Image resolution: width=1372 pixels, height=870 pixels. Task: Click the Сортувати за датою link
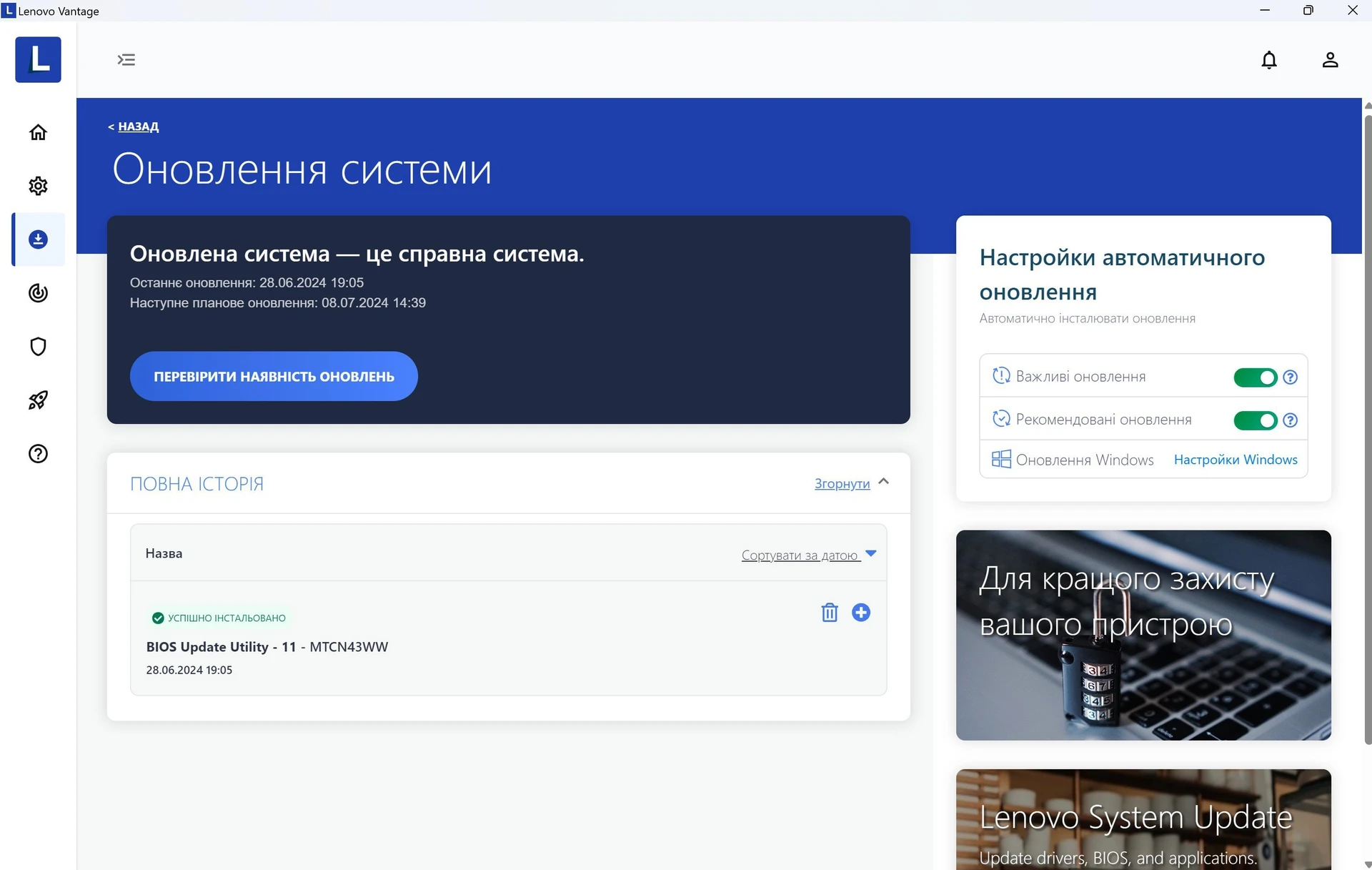(x=800, y=555)
